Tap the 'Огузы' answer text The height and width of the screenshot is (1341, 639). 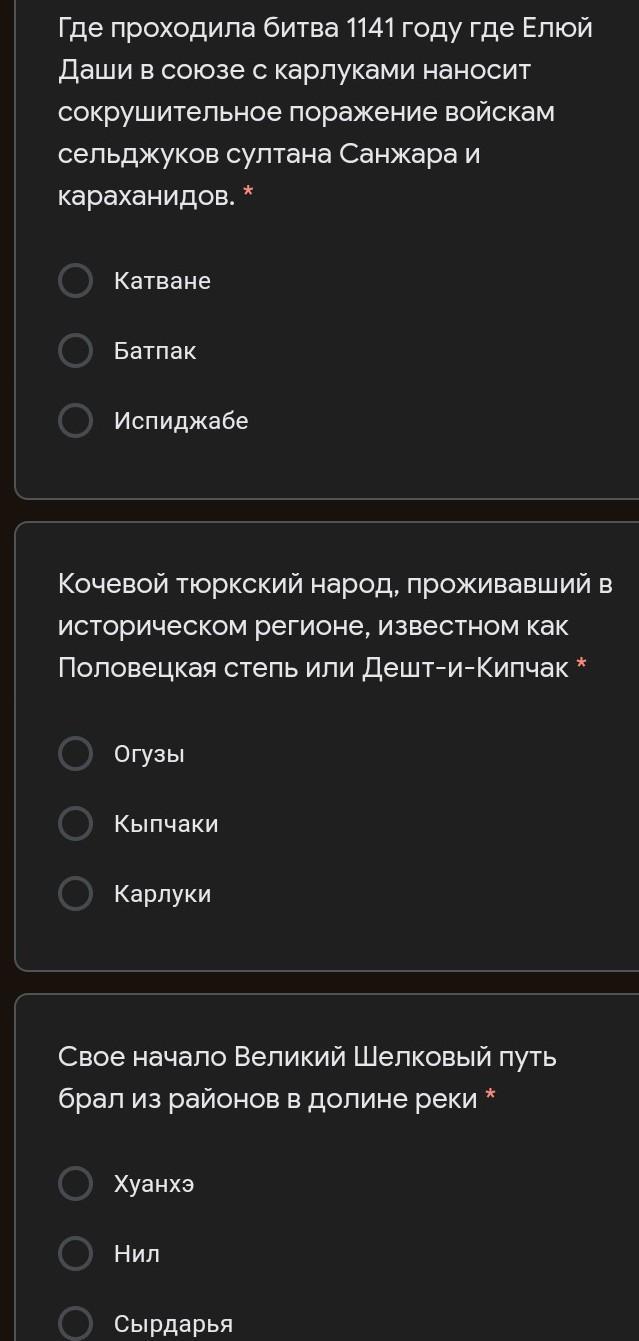[x=149, y=754]
